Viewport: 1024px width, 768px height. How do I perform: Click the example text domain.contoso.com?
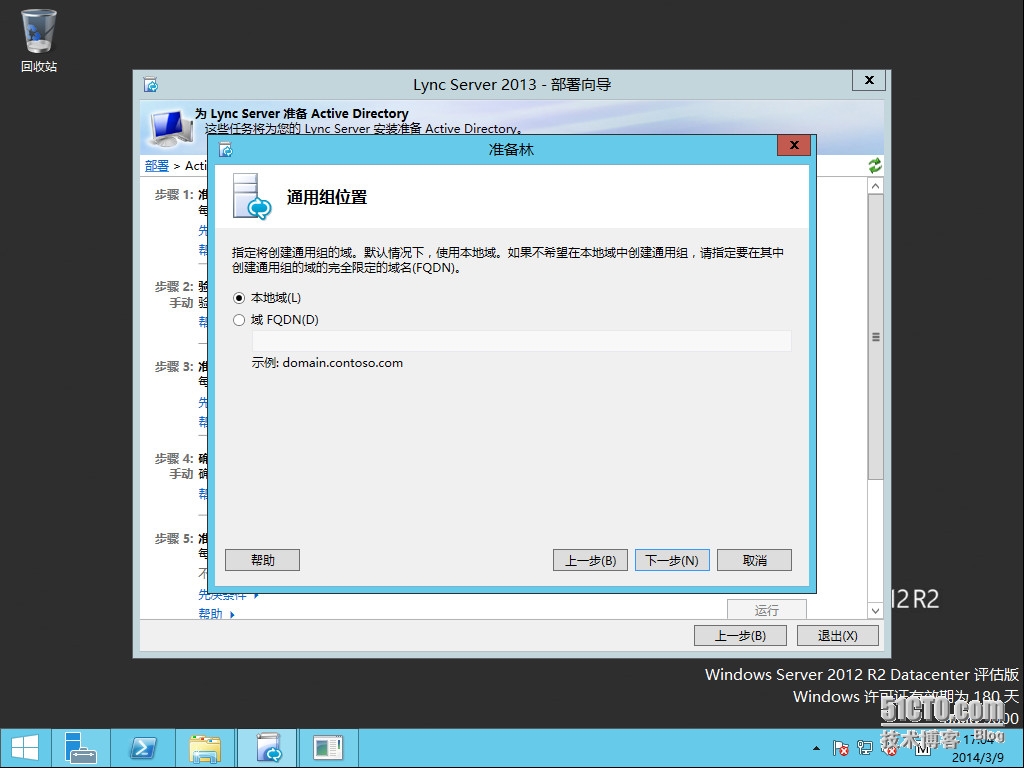[343, 363]
